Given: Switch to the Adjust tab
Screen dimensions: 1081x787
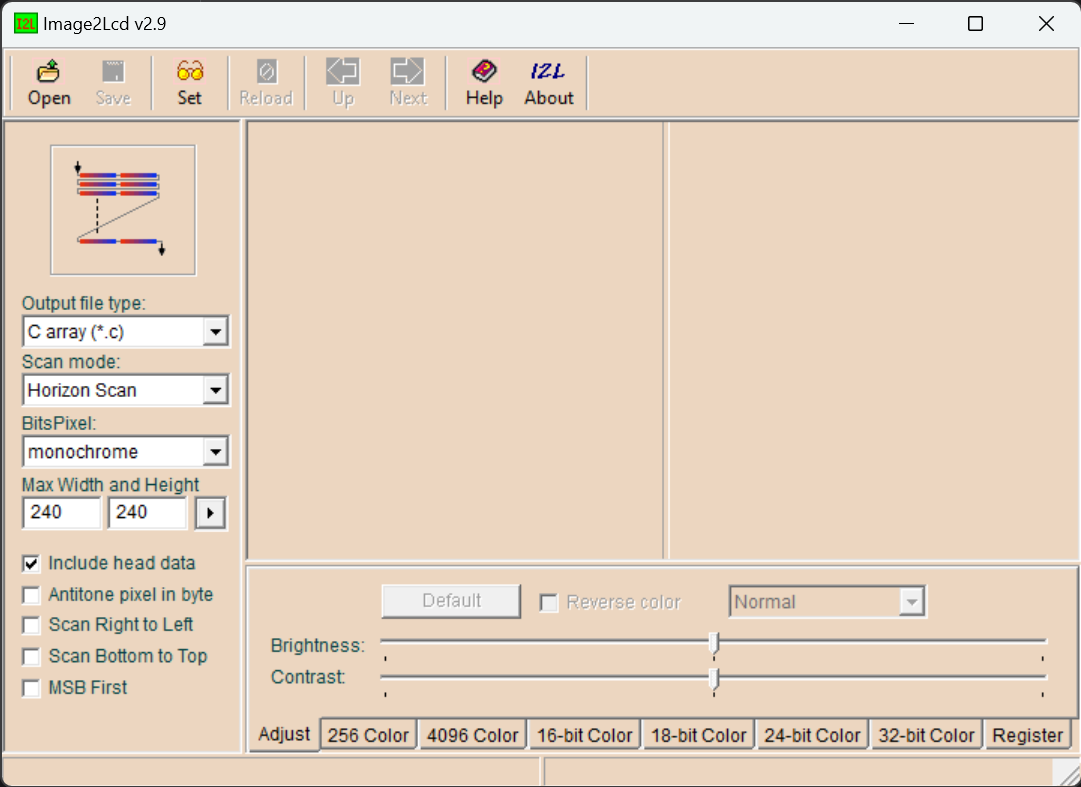Looking at the screenshot, I should (284, 734).
